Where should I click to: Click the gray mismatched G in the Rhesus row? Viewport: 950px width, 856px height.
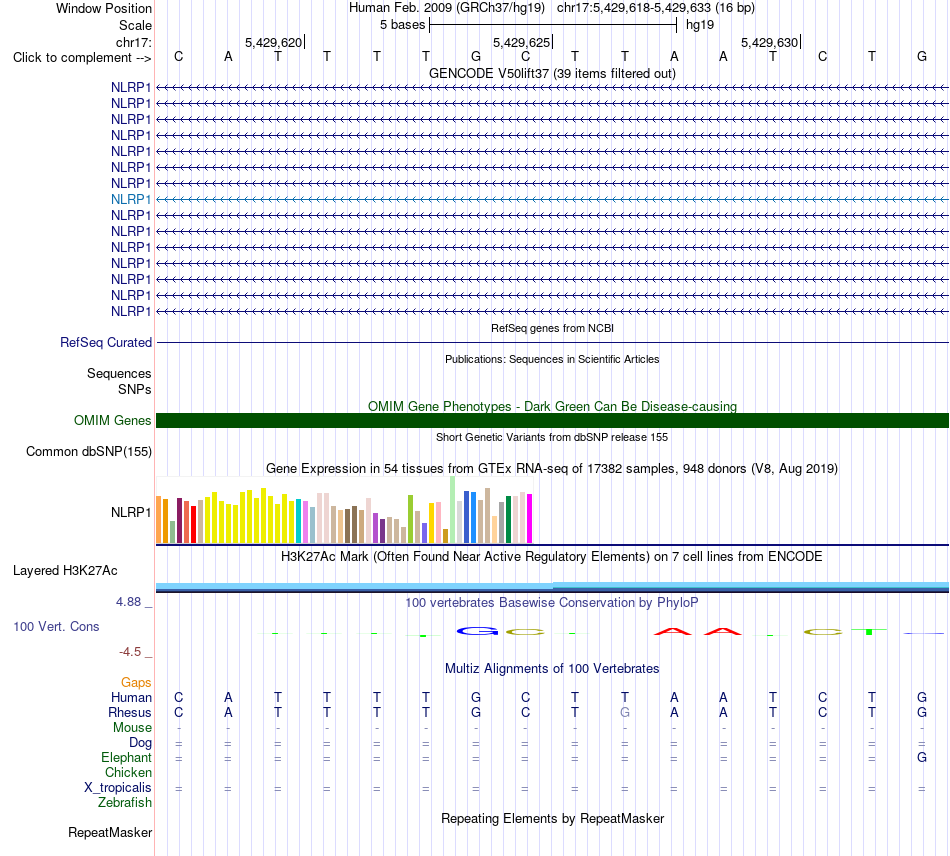625,712
